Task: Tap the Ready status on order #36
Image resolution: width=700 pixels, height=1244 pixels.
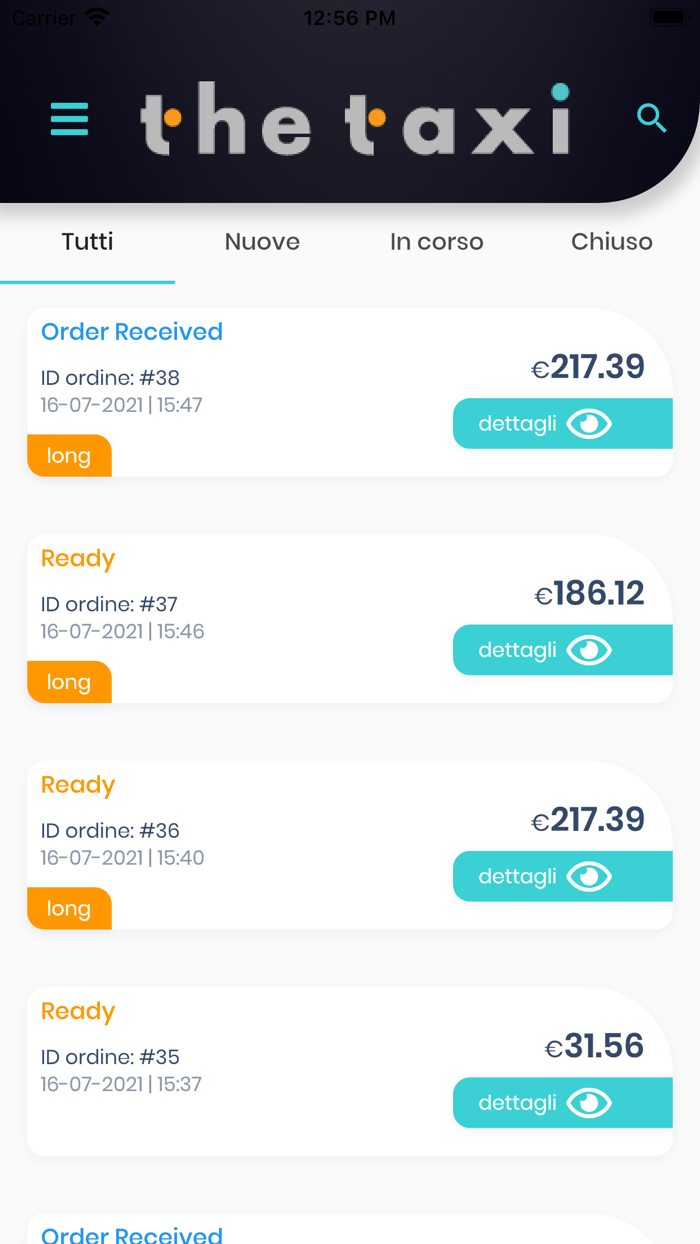Action: pos(78,785)
